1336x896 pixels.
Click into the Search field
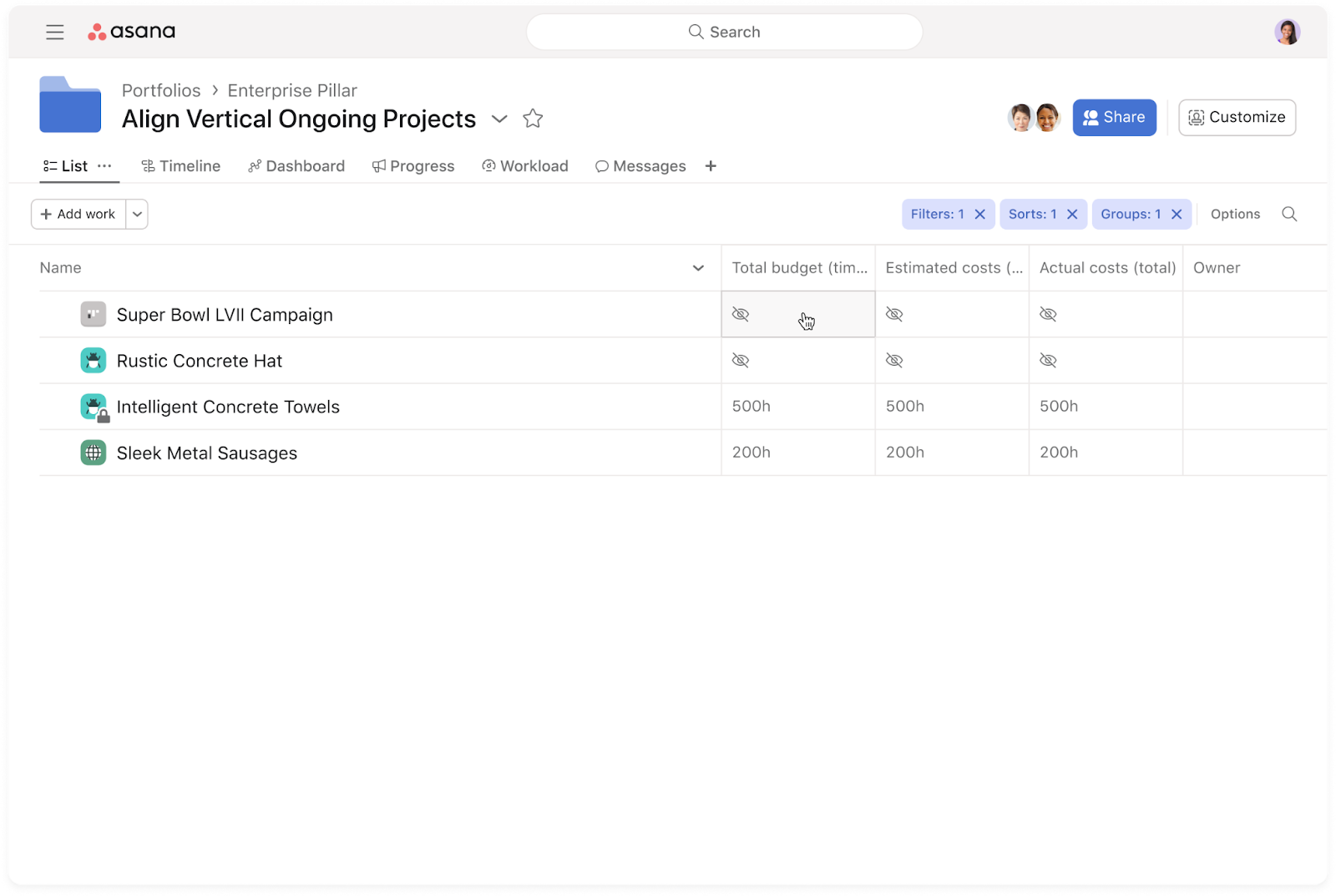724,33
